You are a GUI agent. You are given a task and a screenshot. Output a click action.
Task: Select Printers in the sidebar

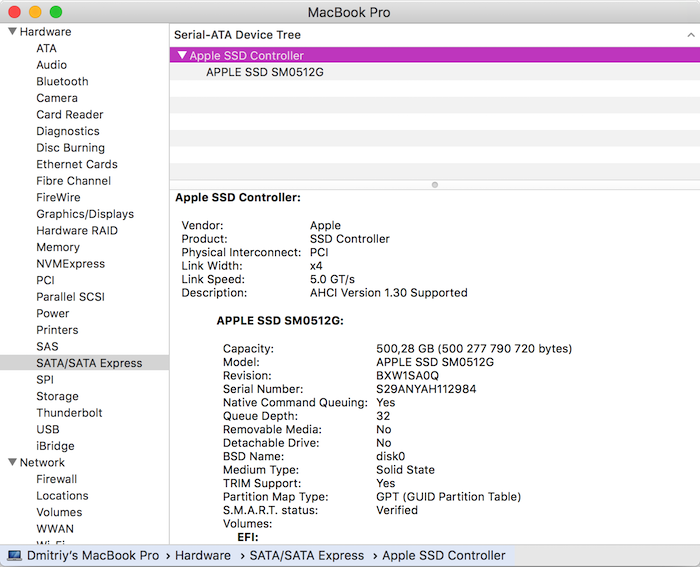[57, 329]
